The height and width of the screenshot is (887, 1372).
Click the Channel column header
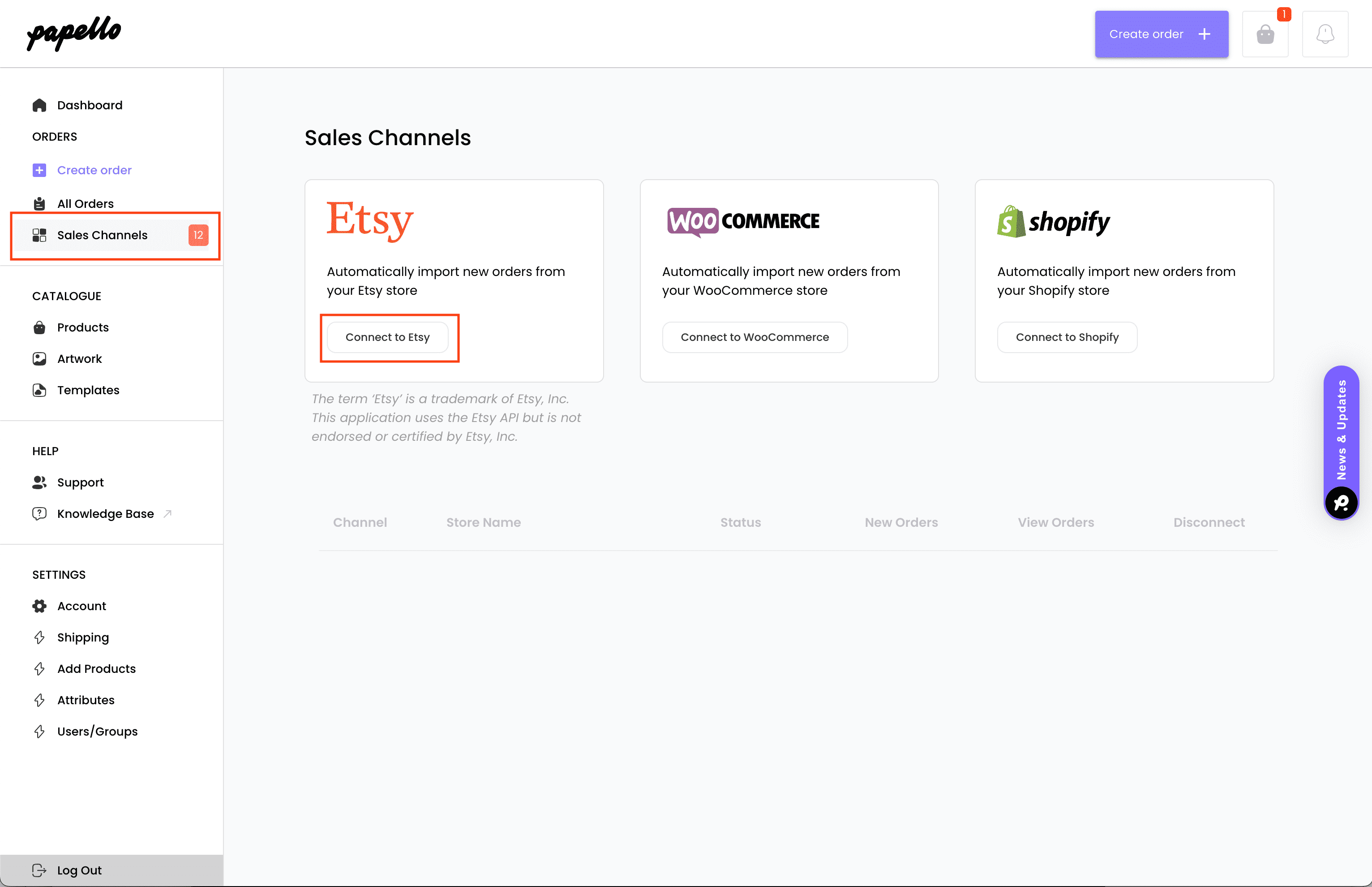pos(360,523)
